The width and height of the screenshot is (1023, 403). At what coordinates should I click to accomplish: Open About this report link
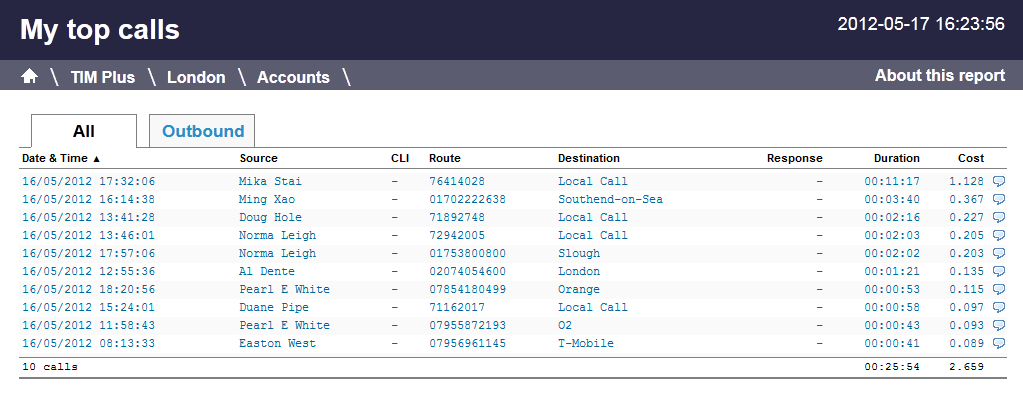939,76
